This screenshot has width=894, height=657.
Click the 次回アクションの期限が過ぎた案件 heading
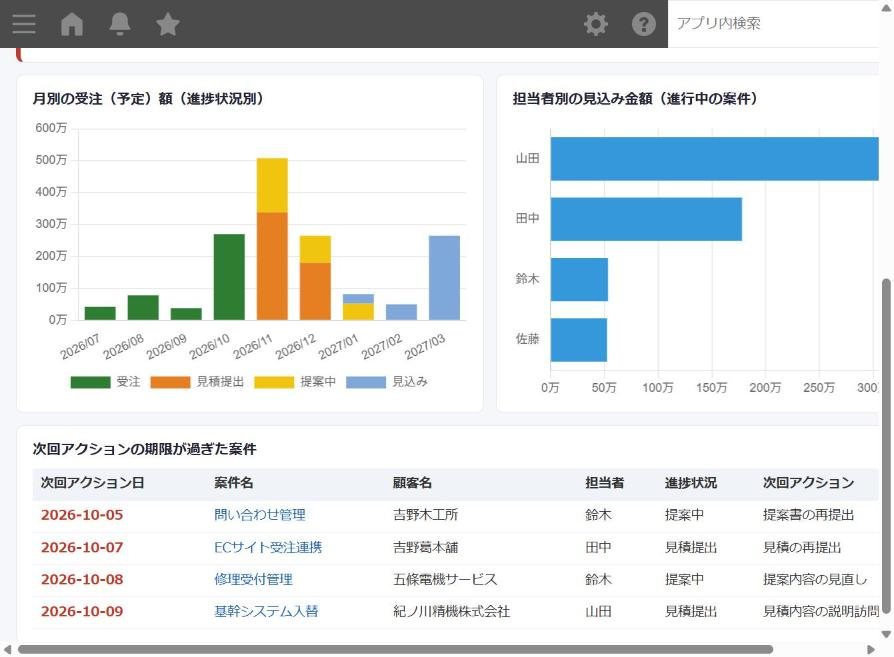(144, 449)
